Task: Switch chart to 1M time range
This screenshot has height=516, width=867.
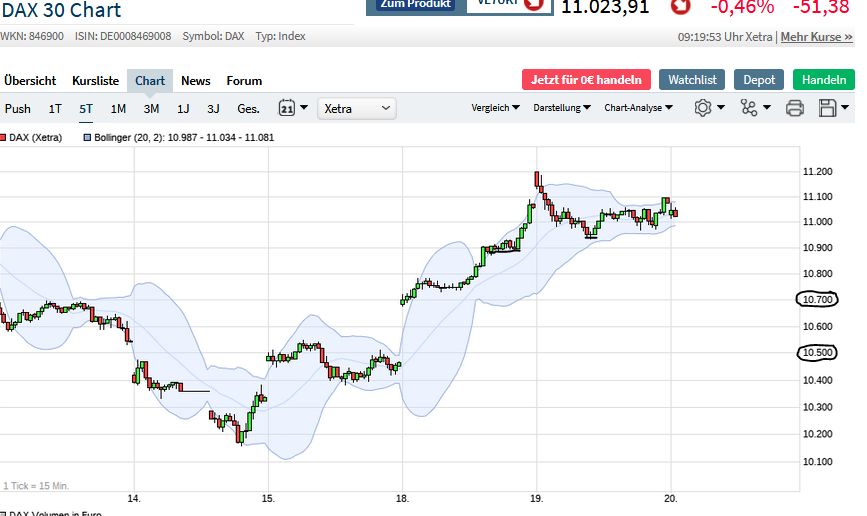Action: [118, 108]
